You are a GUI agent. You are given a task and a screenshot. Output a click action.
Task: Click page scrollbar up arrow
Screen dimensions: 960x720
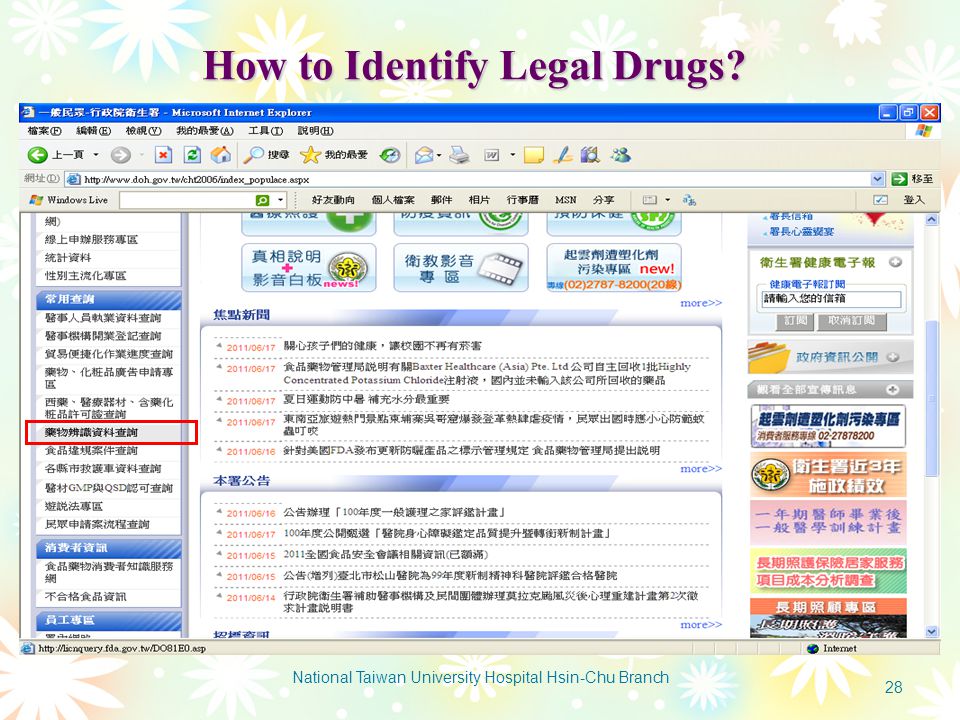click(x=931, y=219)
